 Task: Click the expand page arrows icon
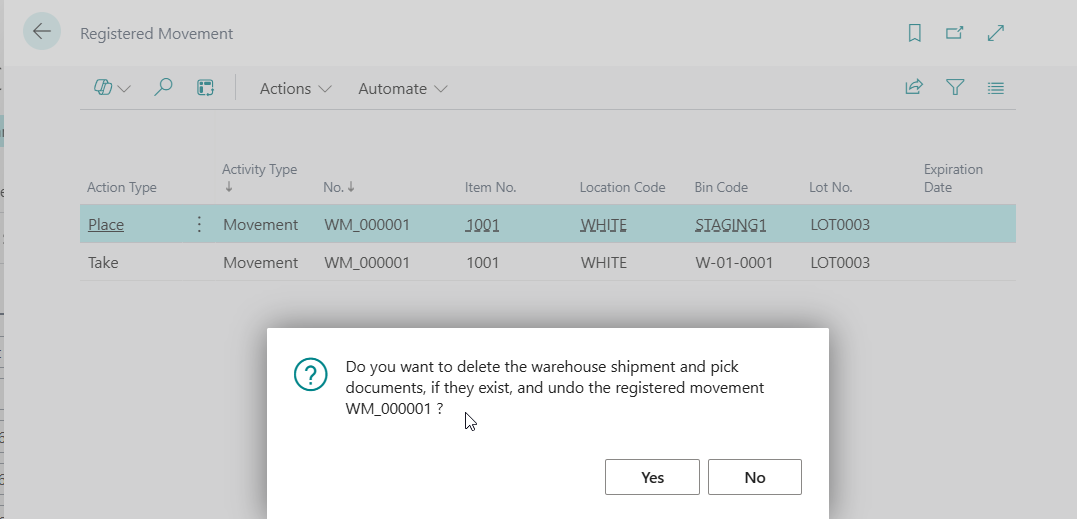point(995,33)
